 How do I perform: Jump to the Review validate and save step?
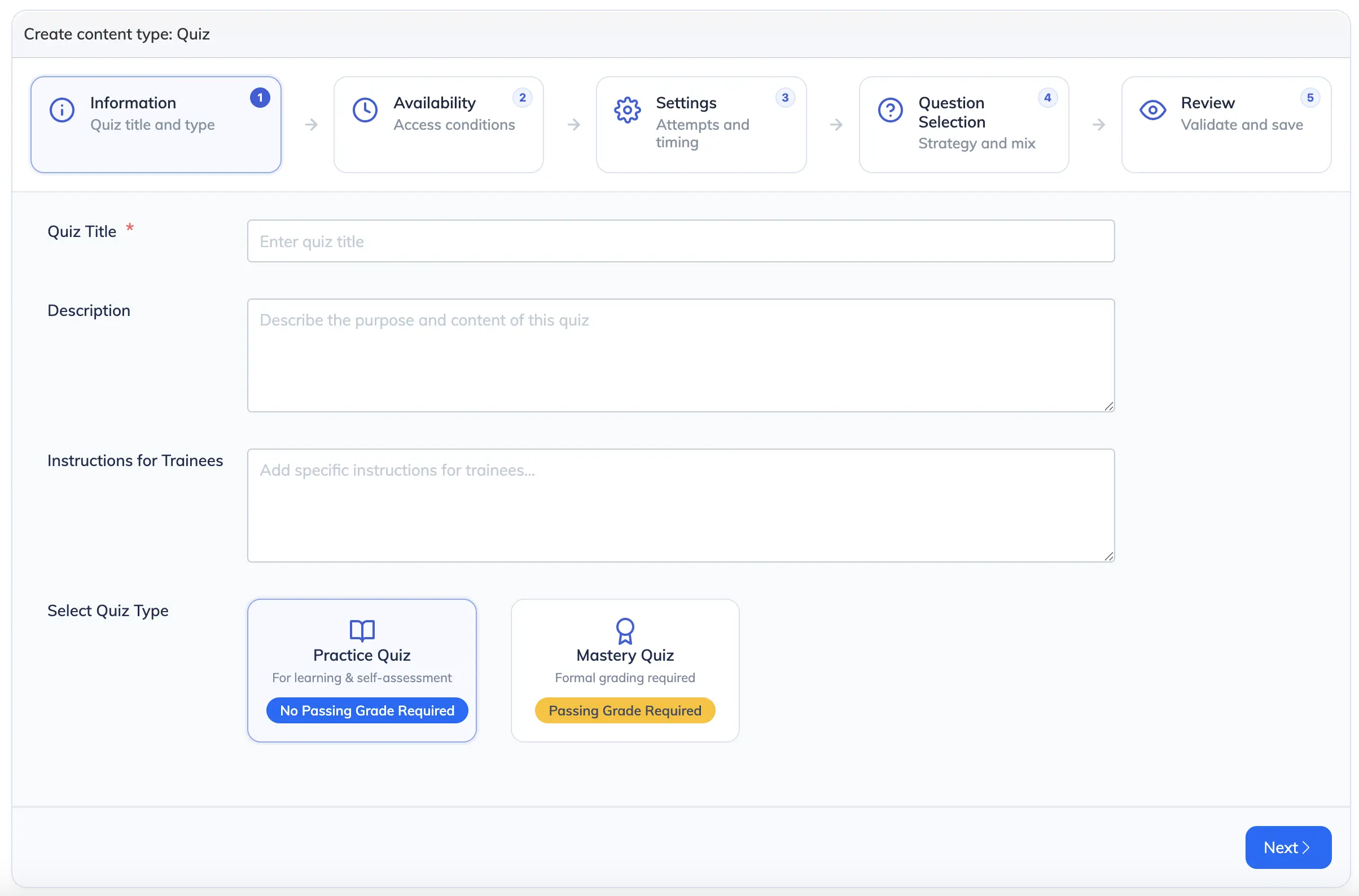click(1226, 125)
